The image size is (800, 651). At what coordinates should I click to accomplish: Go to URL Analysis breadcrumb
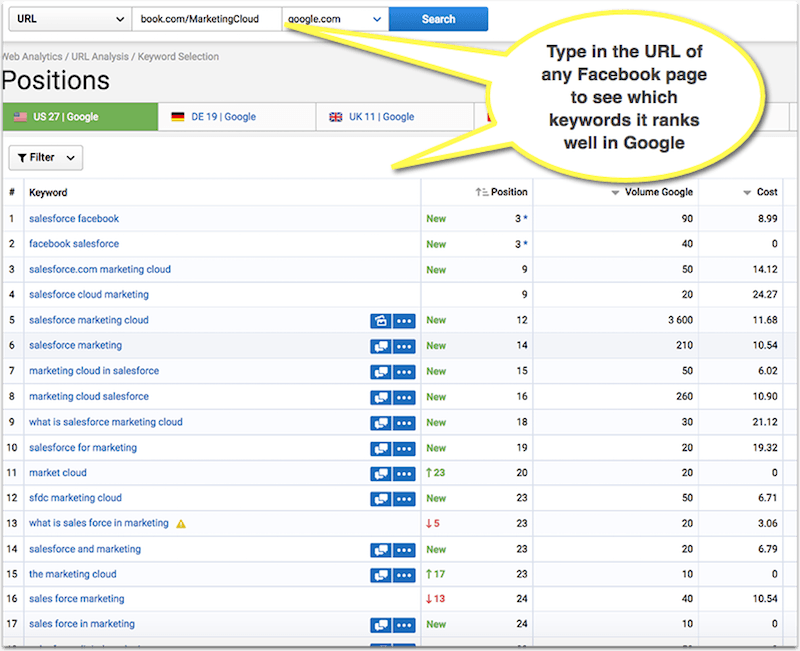[100, 57]
